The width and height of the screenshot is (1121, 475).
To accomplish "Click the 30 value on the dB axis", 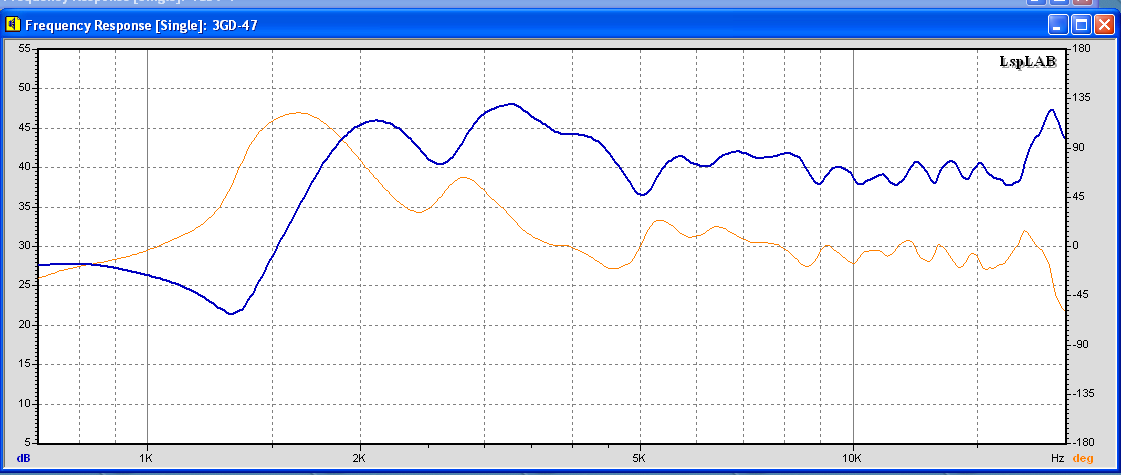I will [24, 246].
